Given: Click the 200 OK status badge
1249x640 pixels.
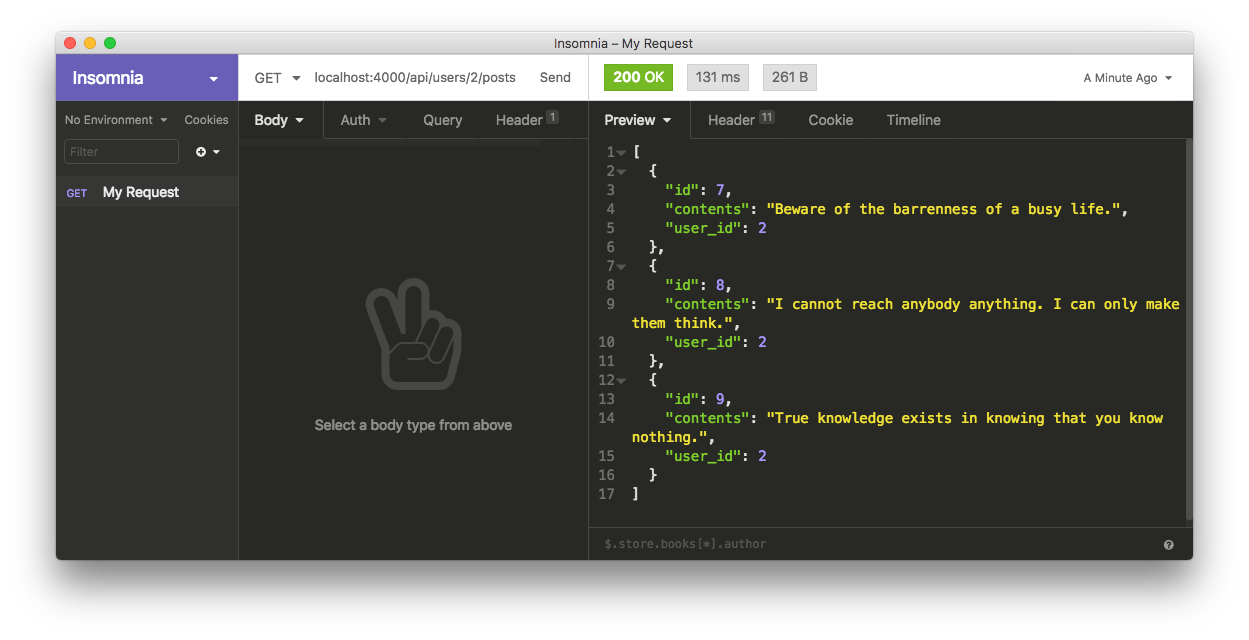Looking at the screenshot, I should tap(639, 78).
